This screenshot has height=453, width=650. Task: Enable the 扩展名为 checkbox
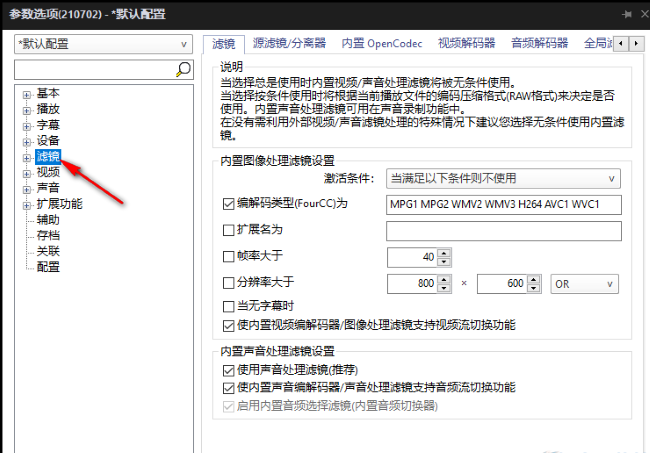coord(228,231)
